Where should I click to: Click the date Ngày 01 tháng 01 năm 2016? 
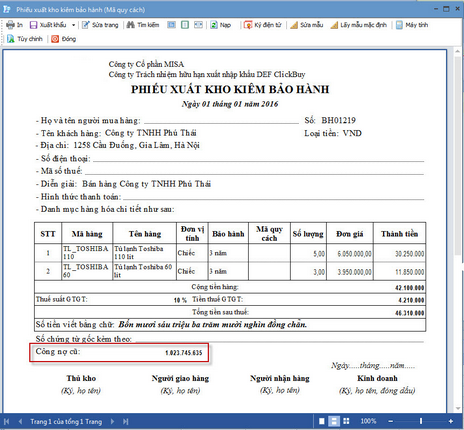[230, 104]
